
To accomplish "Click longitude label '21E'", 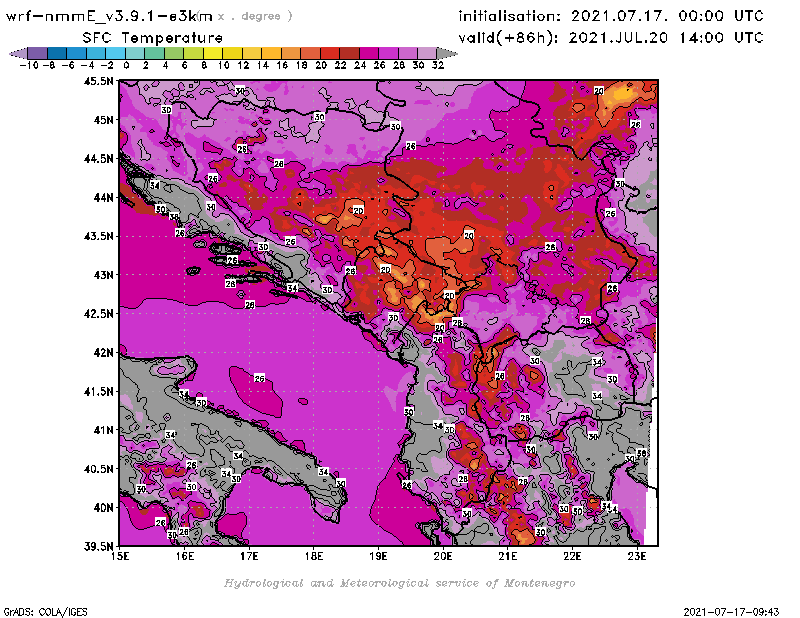I will (508, 556).
